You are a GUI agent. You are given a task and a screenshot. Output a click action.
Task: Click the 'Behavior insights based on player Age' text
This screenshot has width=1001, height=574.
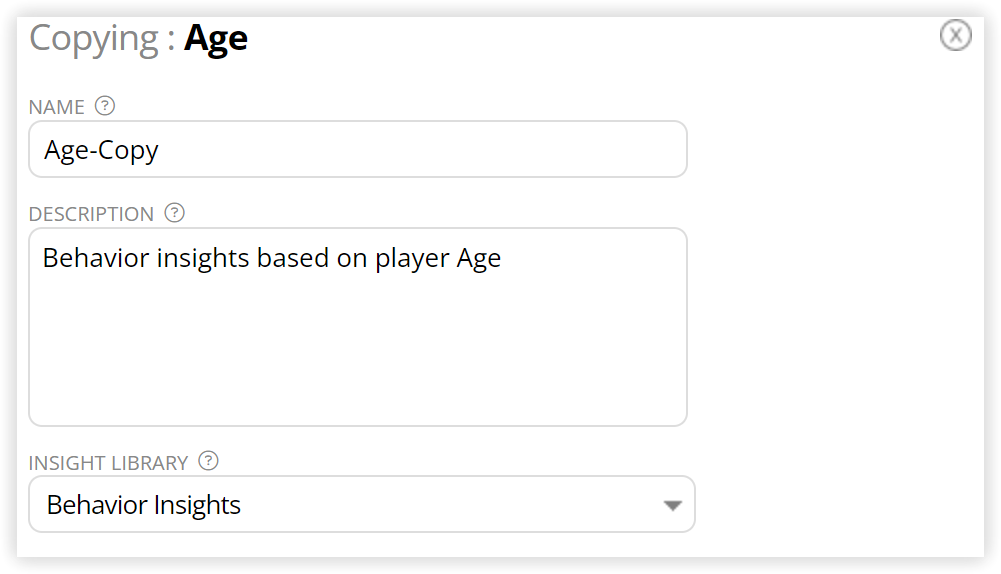pos(272,259)
